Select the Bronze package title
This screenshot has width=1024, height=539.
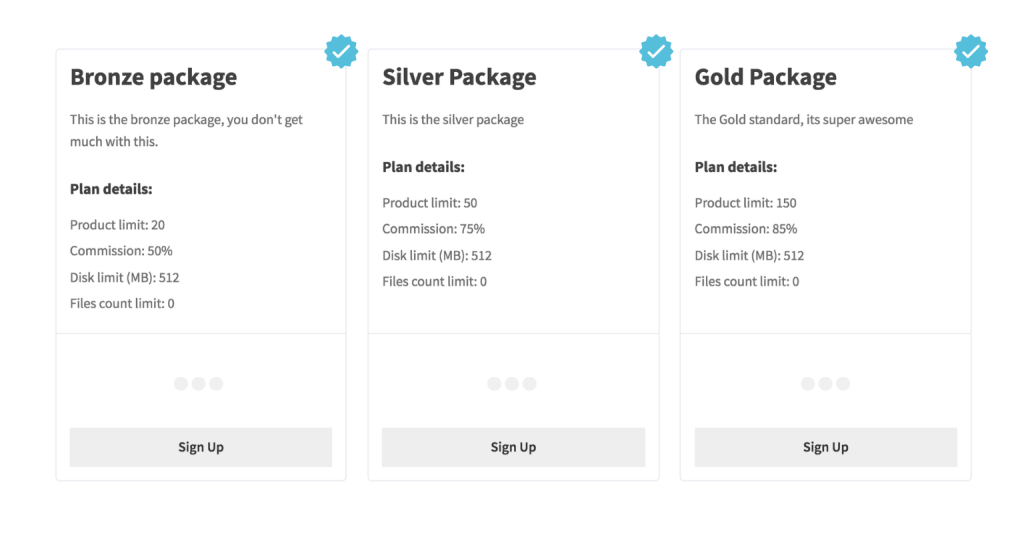point(153,77)
